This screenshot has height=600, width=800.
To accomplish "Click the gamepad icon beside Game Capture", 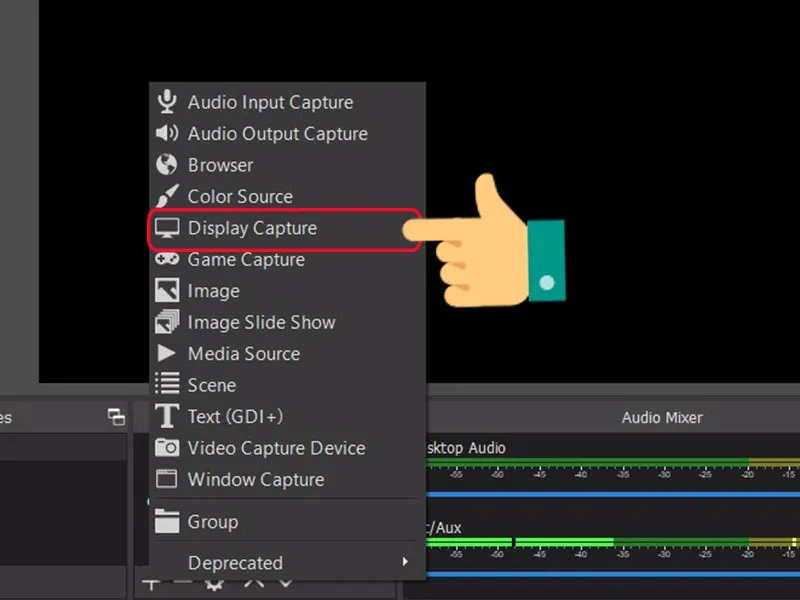I will (166, 259).
